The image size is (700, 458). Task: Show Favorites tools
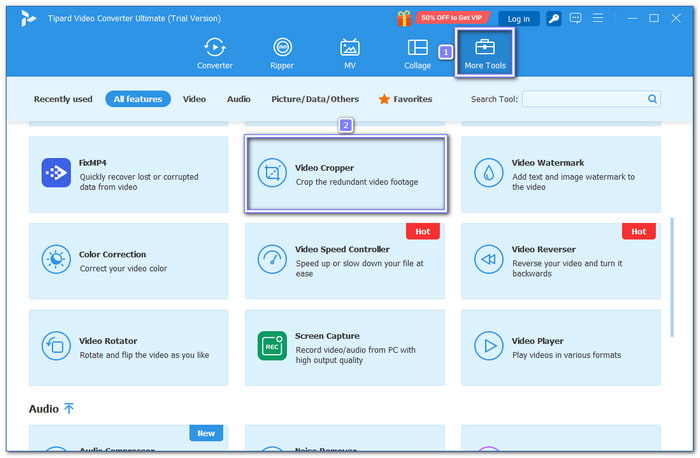coord(405,99)
